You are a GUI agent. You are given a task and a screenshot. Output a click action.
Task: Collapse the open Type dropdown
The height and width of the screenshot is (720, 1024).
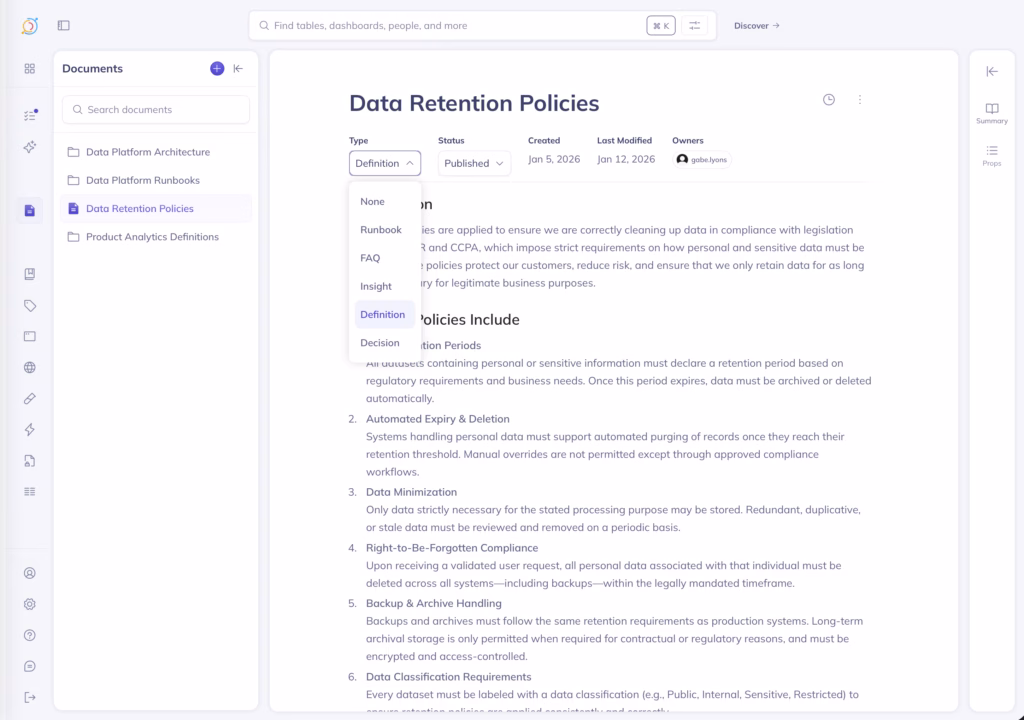383,162
